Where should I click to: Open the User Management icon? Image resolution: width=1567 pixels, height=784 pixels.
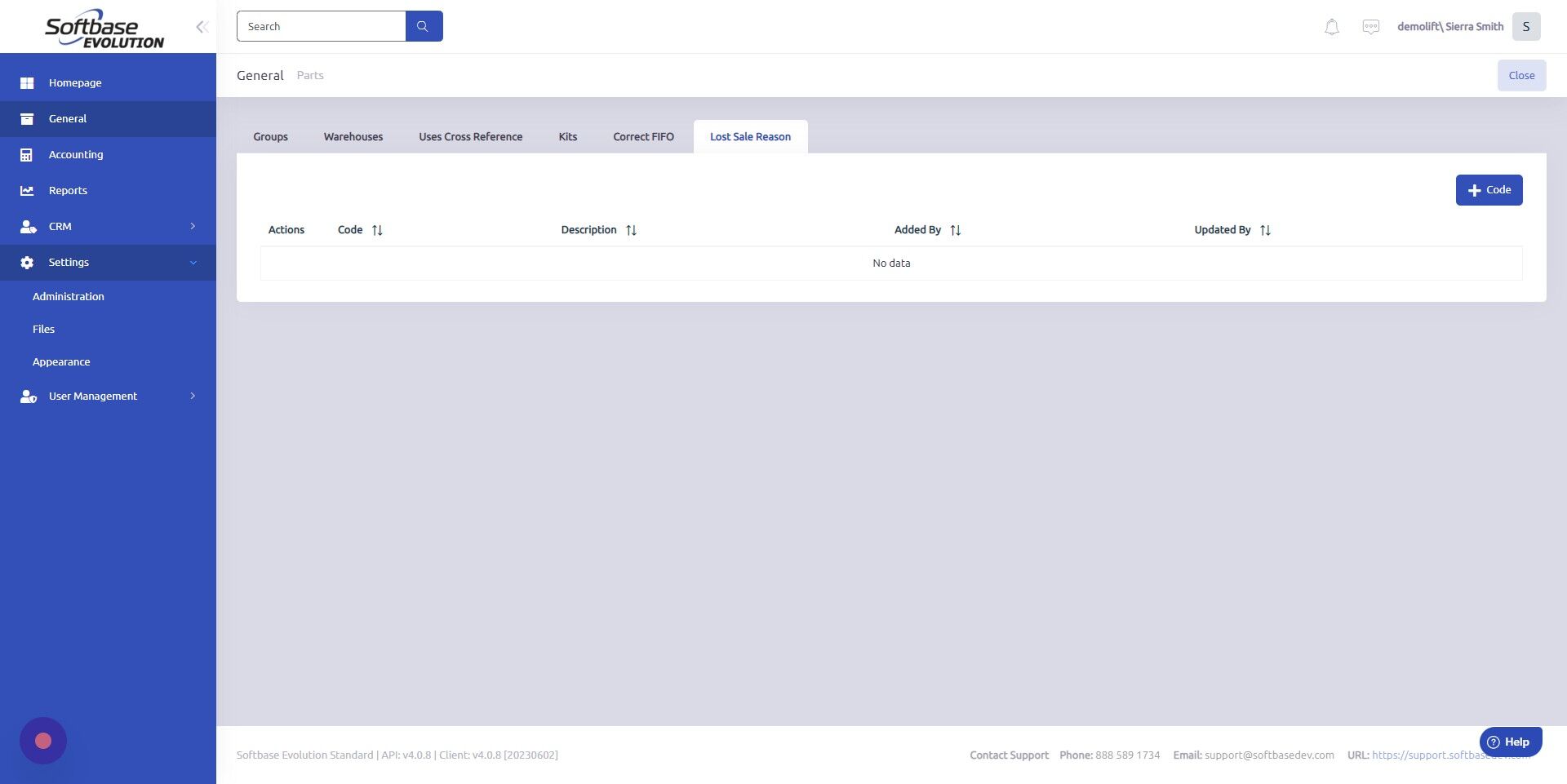[x=29, y=396]
